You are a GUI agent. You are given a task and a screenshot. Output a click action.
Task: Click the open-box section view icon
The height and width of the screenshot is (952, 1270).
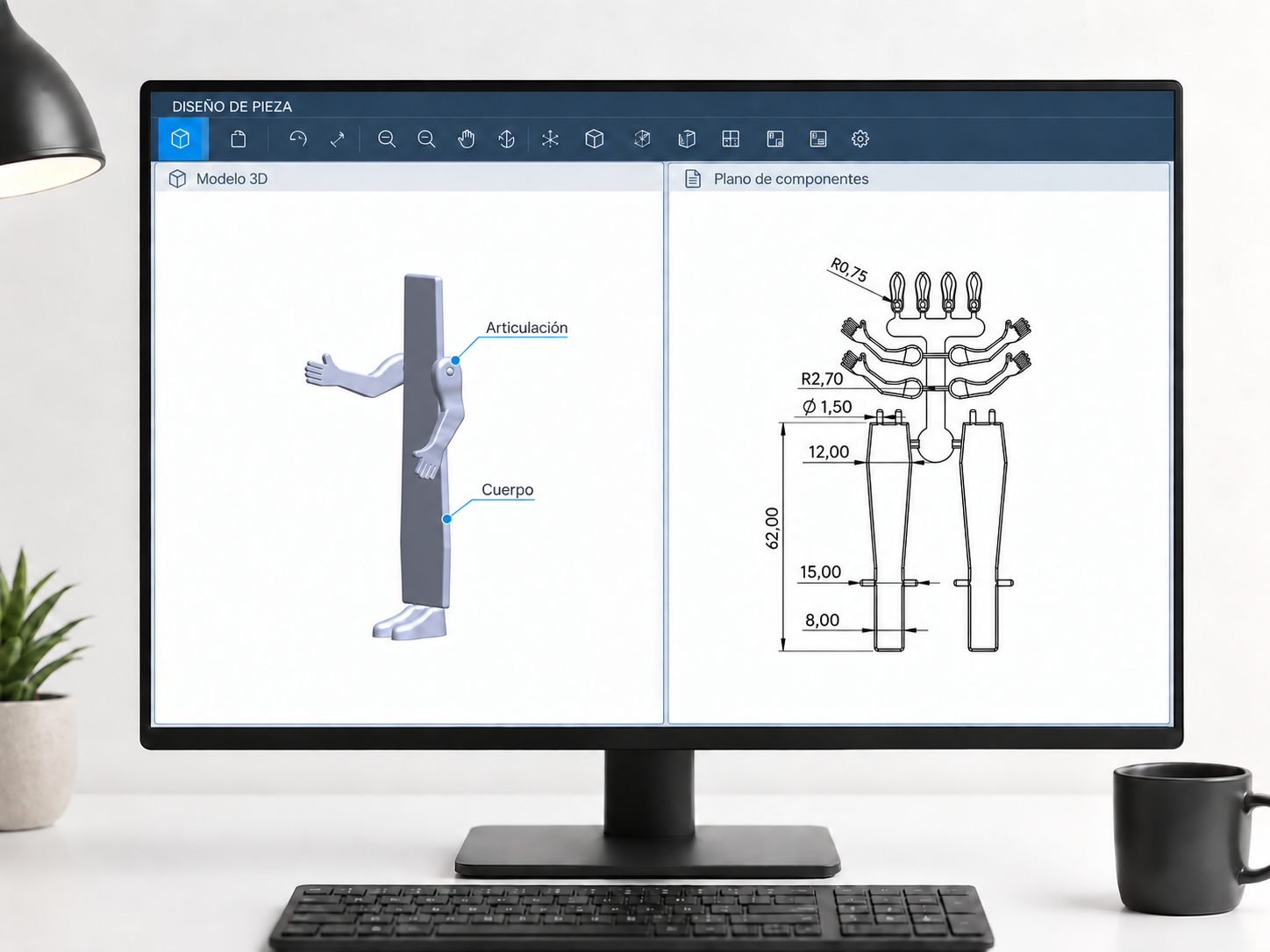pos(687,139)
